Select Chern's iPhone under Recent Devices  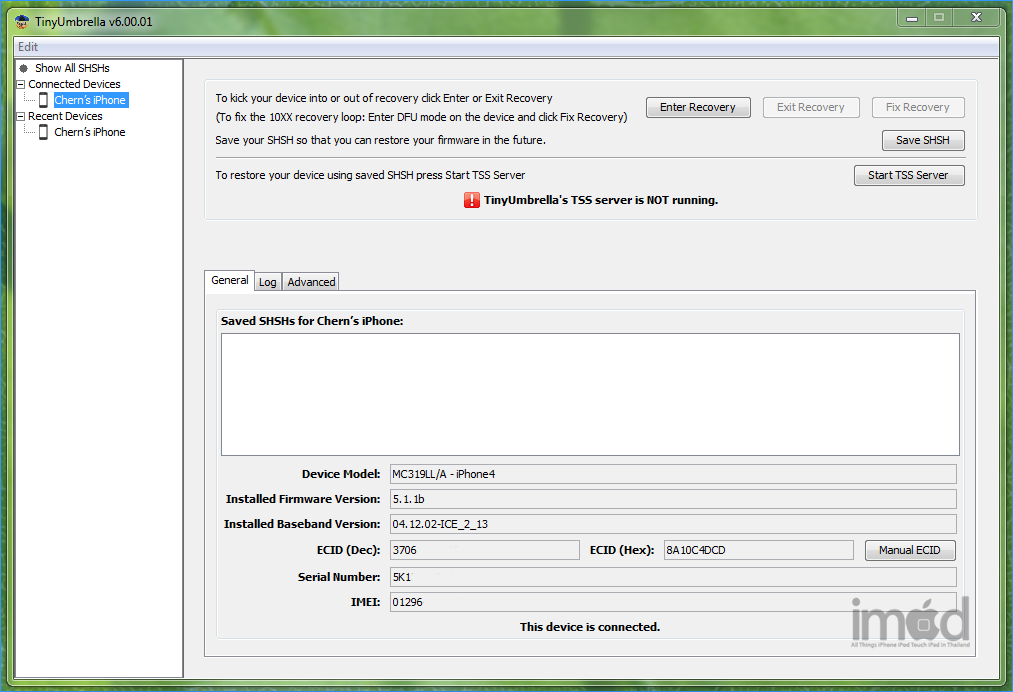point(90,132)
